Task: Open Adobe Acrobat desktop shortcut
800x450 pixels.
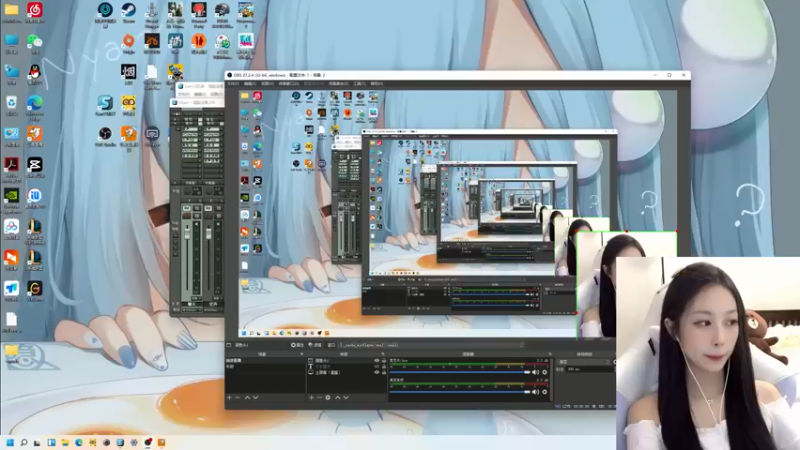Action: click(11, 168)
